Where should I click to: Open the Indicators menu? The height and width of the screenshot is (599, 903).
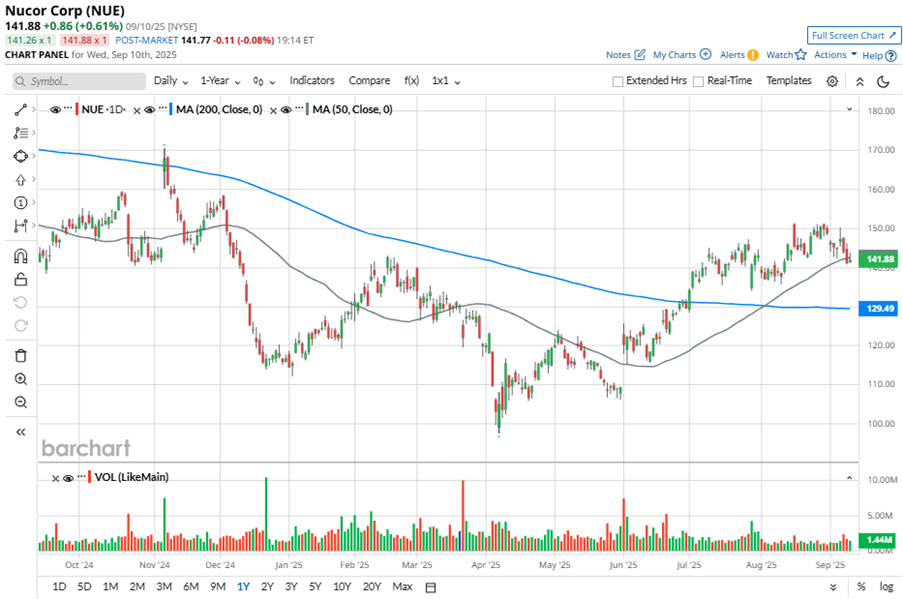coord(312,81)
